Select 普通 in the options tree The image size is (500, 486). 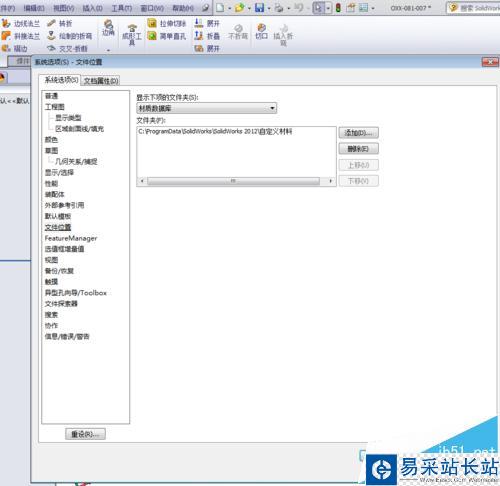point(51,96)
